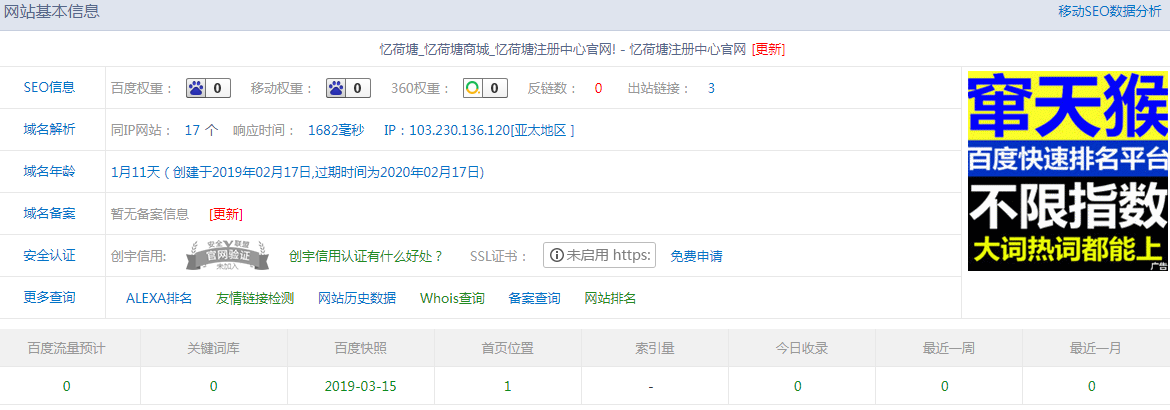Image resolution: width=1170 pixels, height=410 pixels.
Task: Click the 创宇信用 official verification badge
Action: [x=227, y=256]
